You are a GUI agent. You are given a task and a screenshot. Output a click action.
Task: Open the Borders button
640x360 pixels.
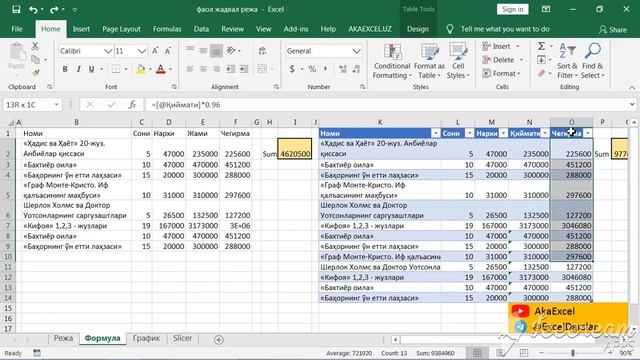[116, 69]
